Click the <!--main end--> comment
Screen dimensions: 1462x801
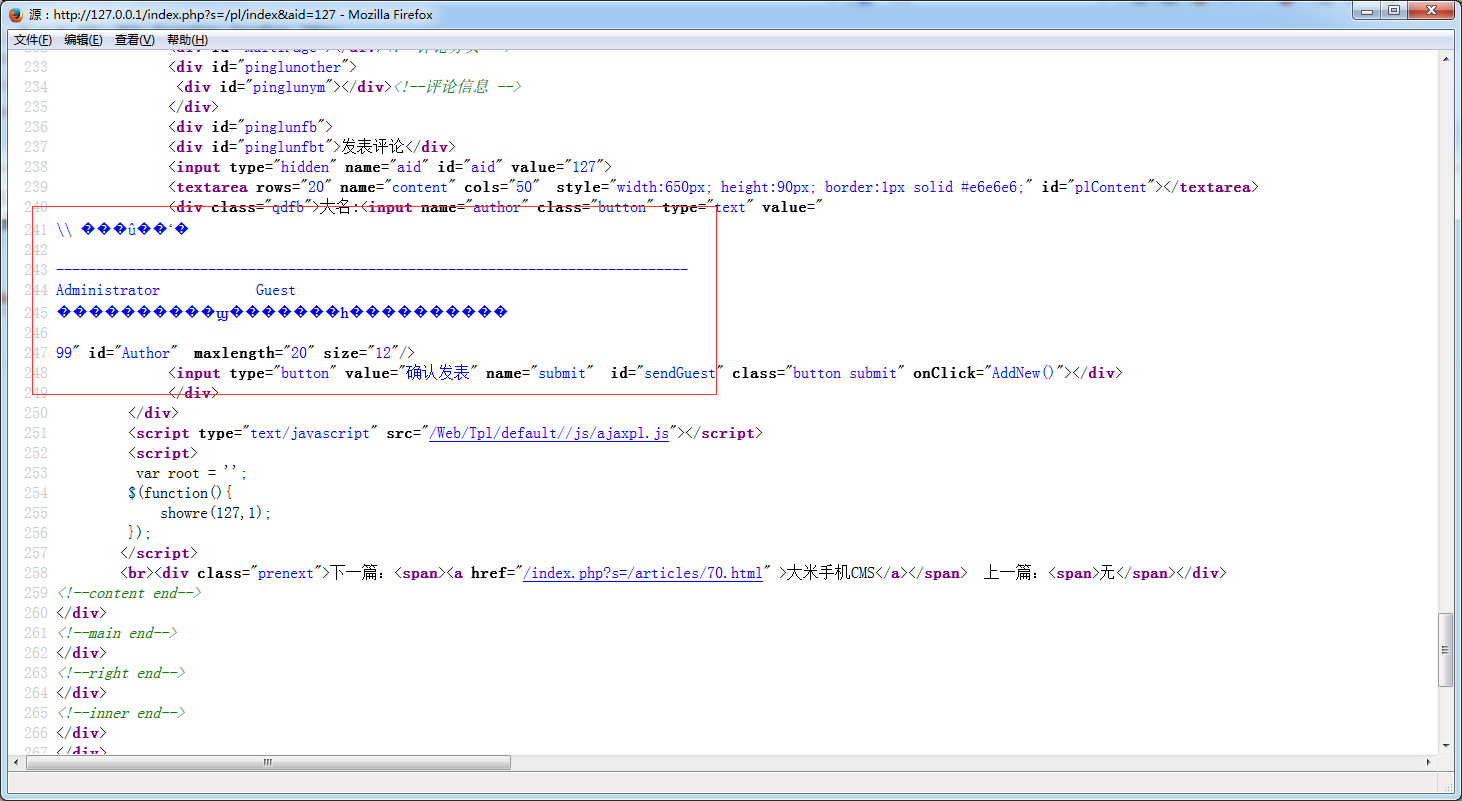(x=118, y=633)
